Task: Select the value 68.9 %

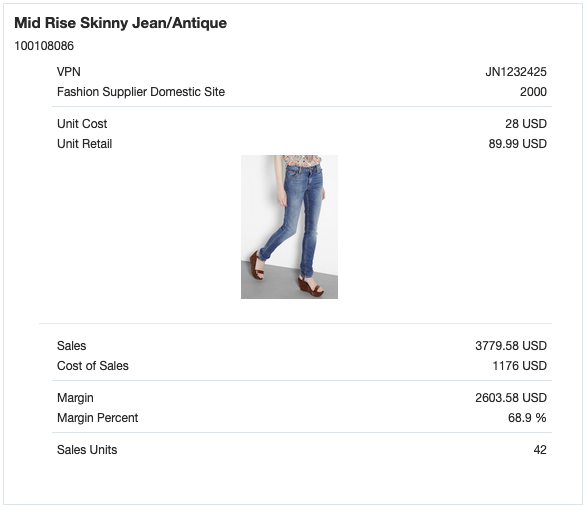Action: pos(527,418)
